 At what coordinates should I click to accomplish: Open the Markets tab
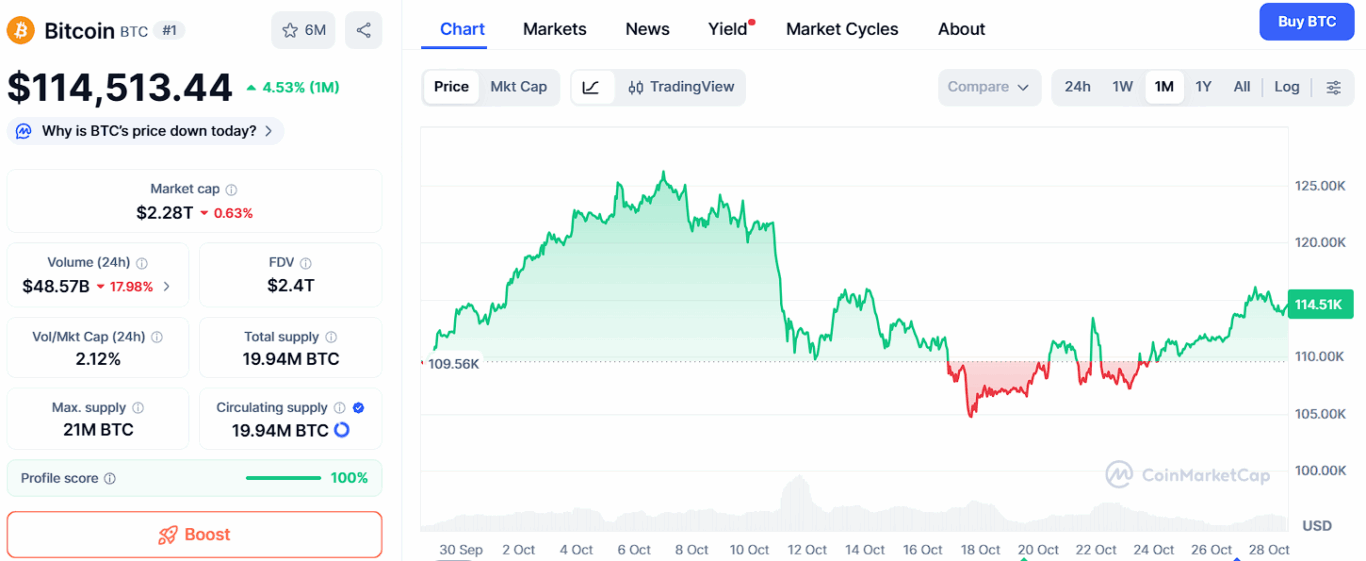click(554, 29)
